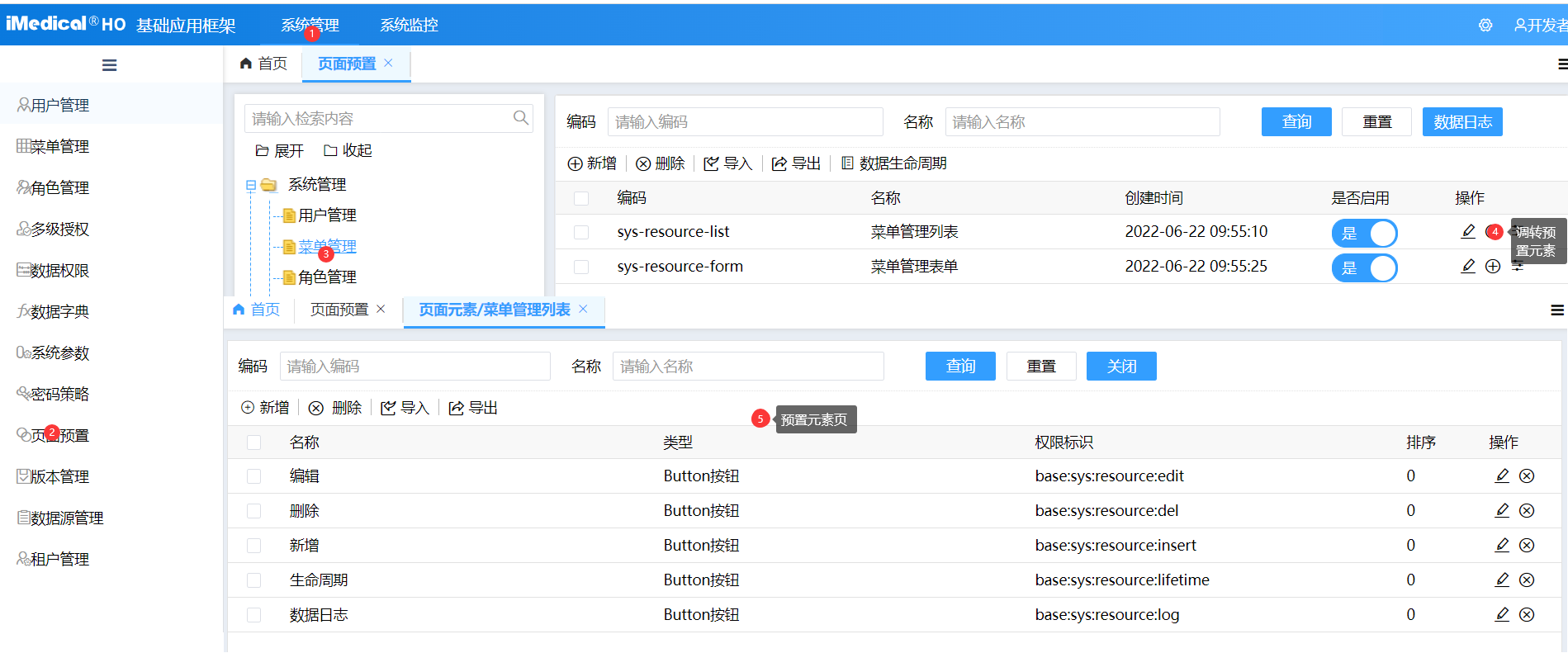Click the plus-circle icon for sys-resource-form
This screenshot has width=1568, height=653.
pos(1493,267)
